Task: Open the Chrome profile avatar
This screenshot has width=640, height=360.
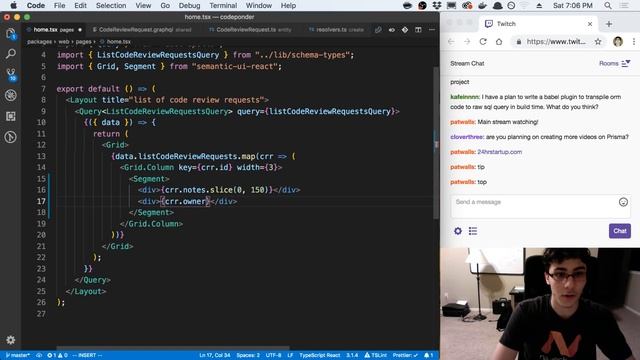Action: pos(618,42)
